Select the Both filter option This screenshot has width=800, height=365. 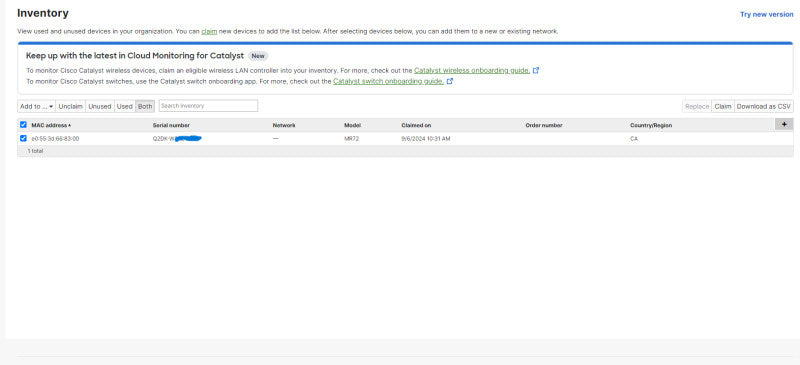145,106
